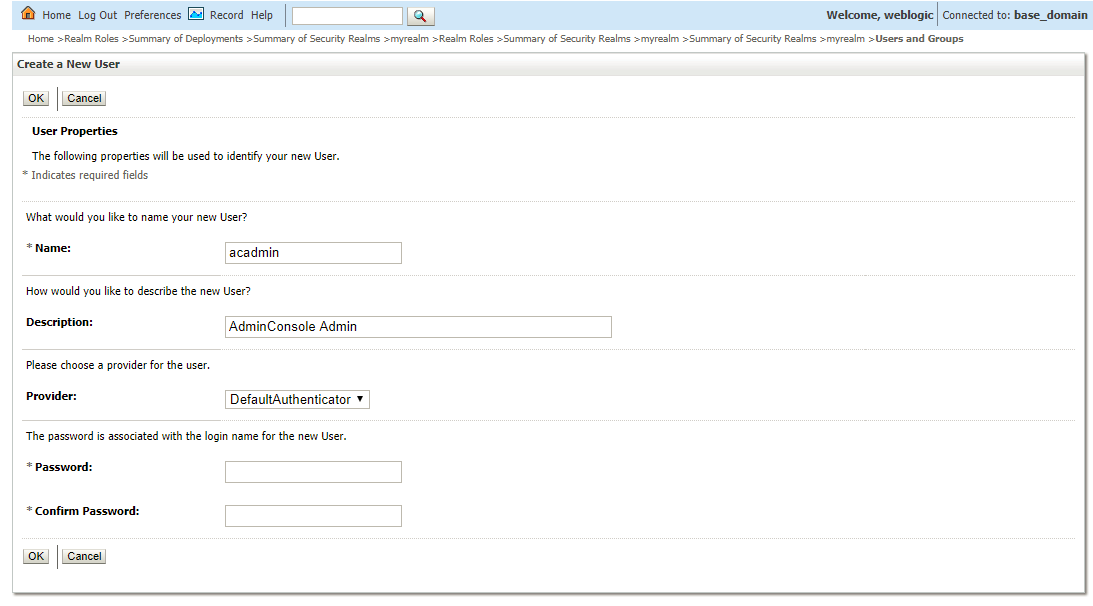Click the Home icon in the toolbar
The image size is (1093, 606).
[x=28, y=14]
